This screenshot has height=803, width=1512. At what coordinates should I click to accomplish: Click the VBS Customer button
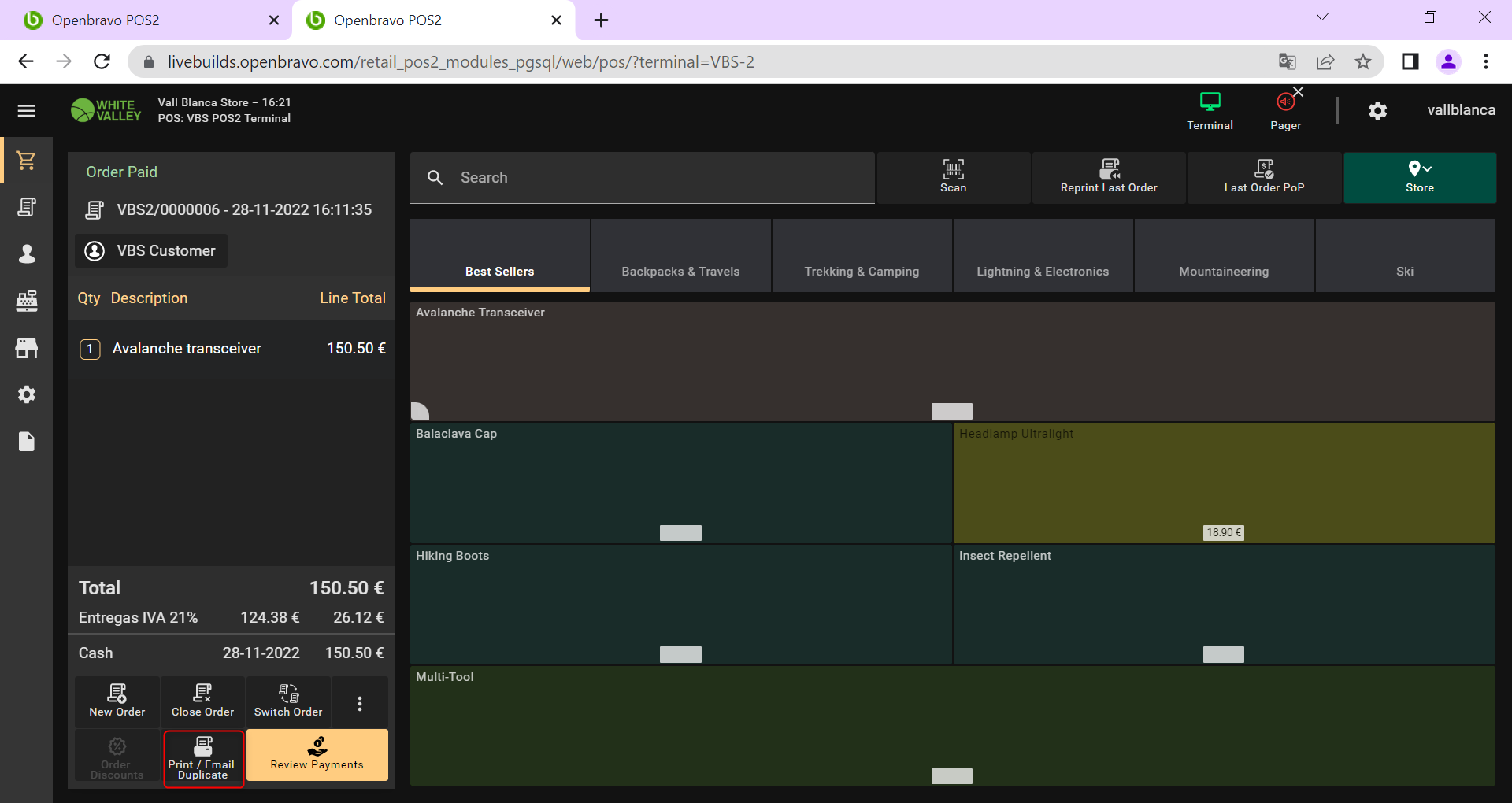(x=152, y=251)
